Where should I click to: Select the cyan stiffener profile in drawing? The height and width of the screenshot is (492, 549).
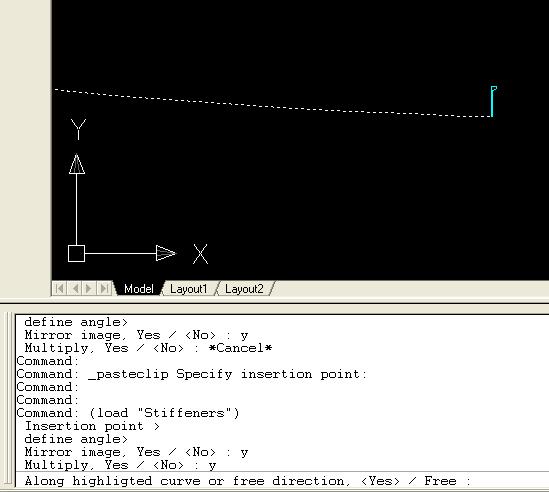click(x=493, y=101)
